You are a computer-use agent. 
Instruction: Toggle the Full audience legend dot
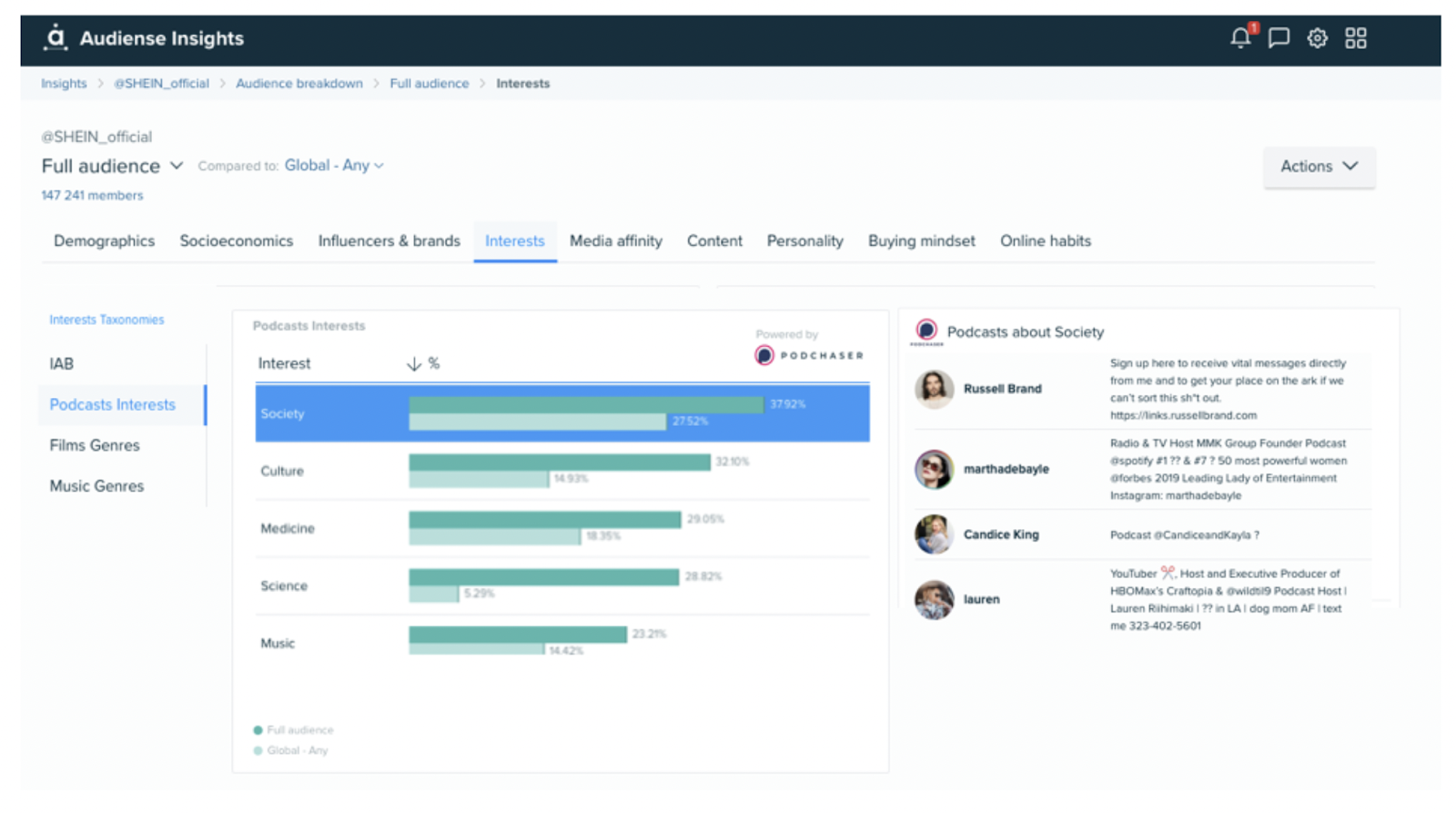pos(258,730)
